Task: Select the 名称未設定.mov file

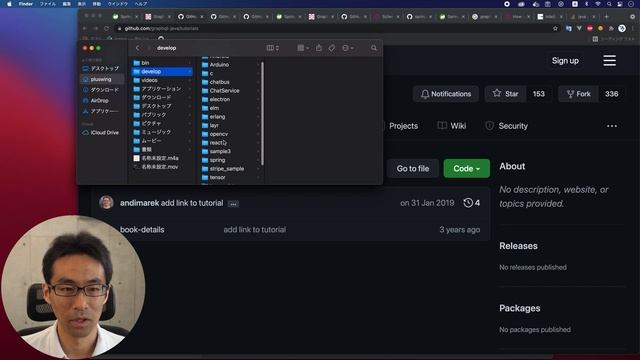Action: (x=162, y=167)
